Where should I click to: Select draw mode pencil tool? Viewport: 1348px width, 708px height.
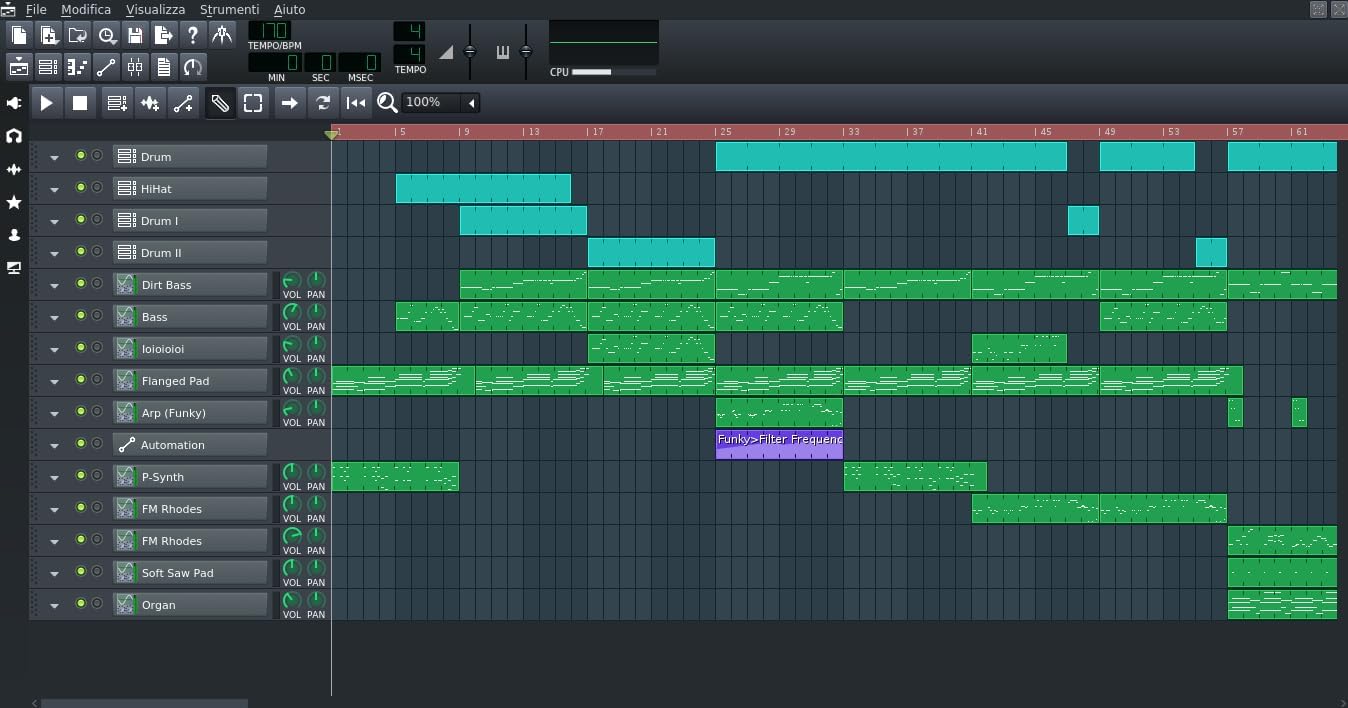tap(220, 102)
